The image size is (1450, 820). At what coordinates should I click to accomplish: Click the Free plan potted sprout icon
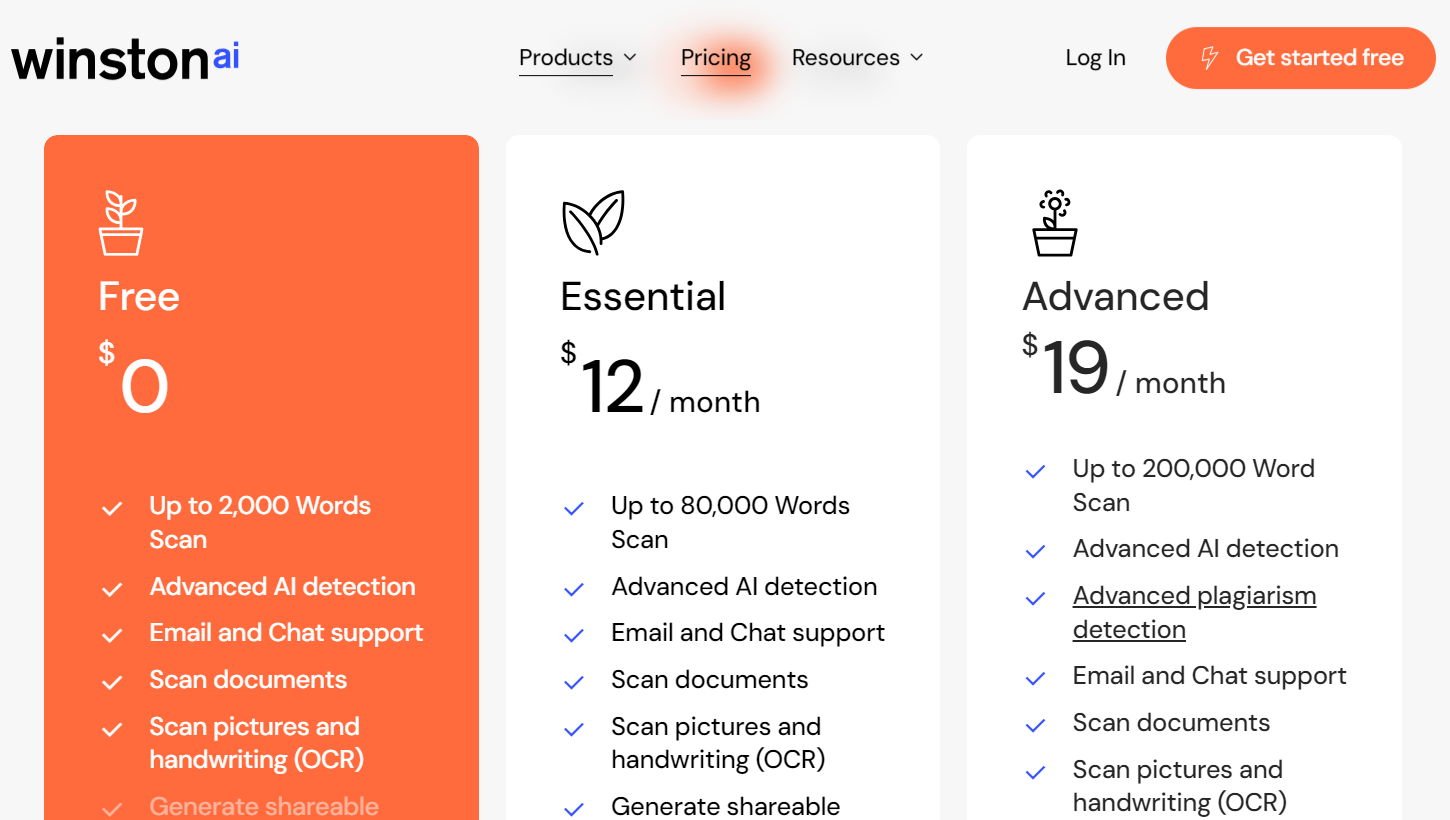pyautogui.click(x=121, y=224)
